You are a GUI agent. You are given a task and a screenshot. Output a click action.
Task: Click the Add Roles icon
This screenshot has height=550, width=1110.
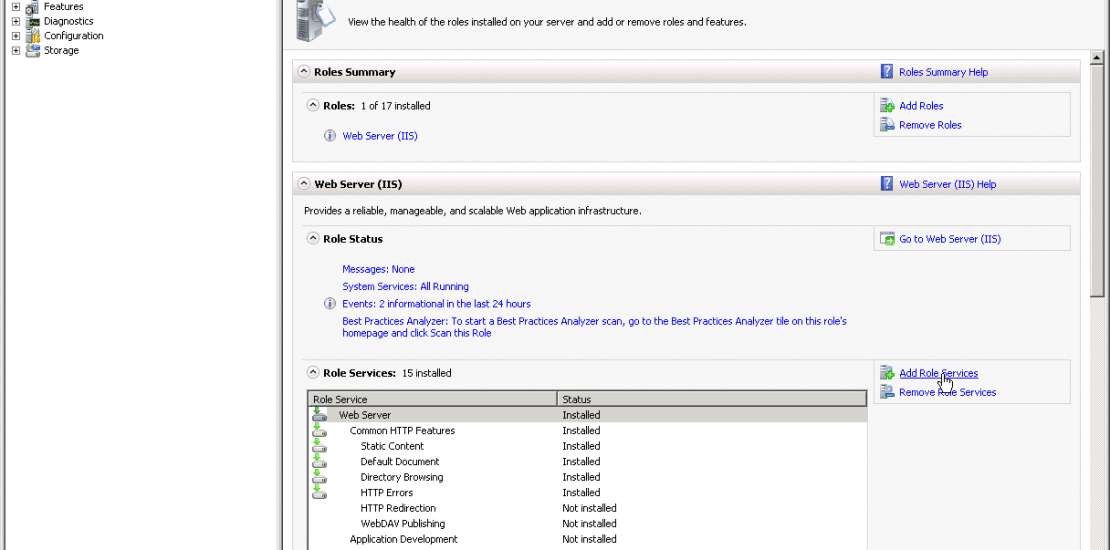[887, 105]
